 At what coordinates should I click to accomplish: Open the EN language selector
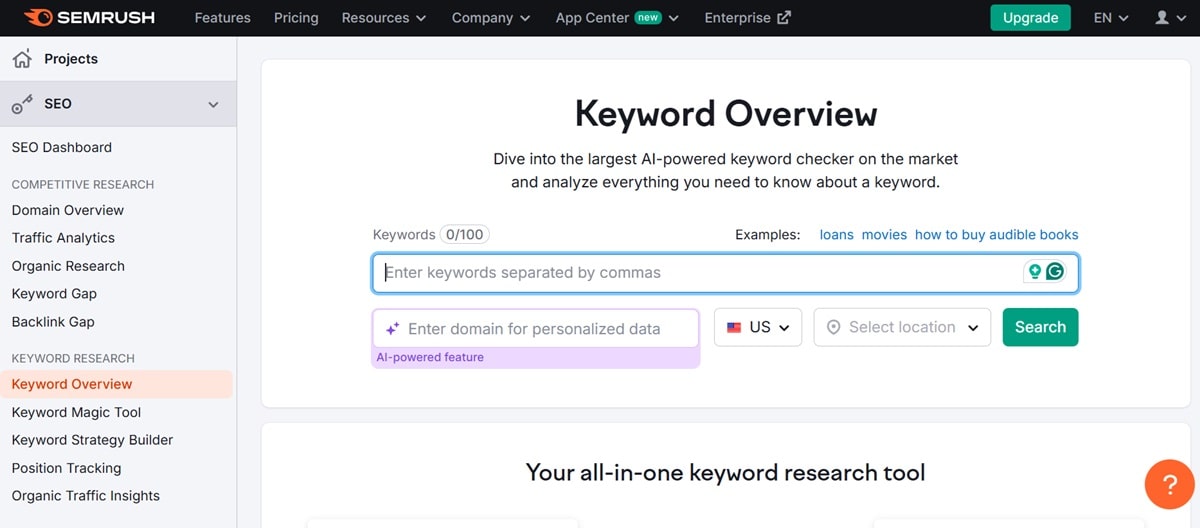[1110, 18]
